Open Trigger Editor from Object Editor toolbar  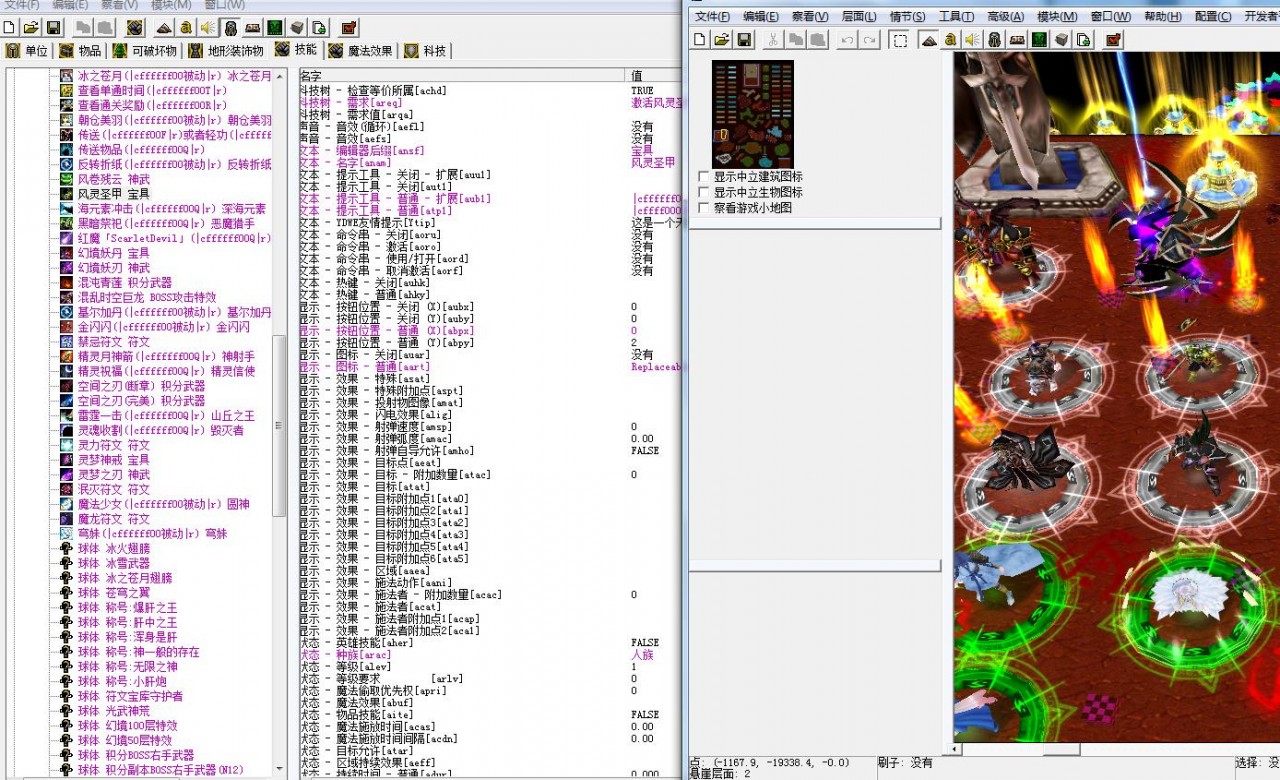pyautogui.click(x=187, y=27)
